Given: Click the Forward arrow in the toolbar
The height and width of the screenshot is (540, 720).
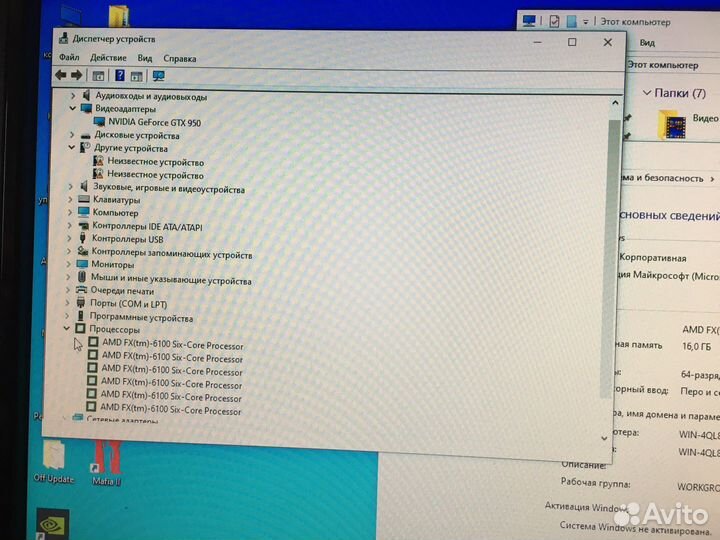Looking at the screenshot, I should click(76, 75).
